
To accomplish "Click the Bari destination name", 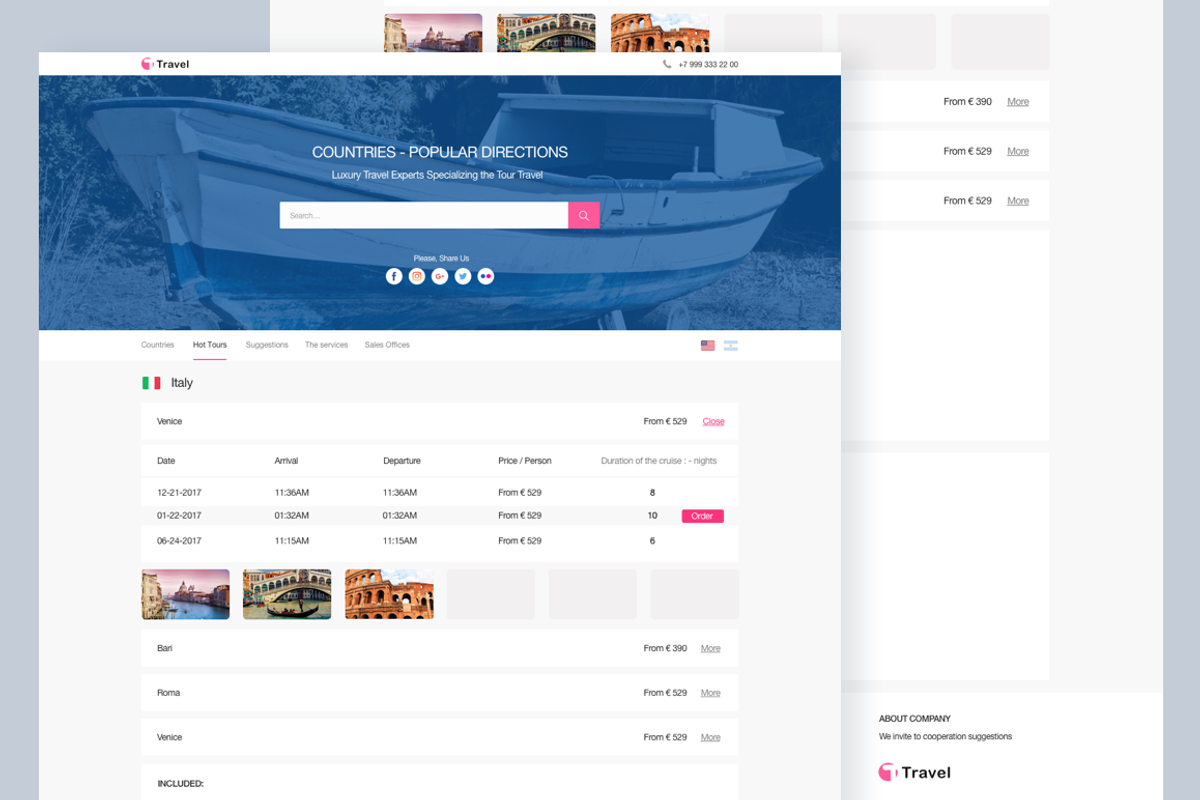I will [x=165, y=649].
